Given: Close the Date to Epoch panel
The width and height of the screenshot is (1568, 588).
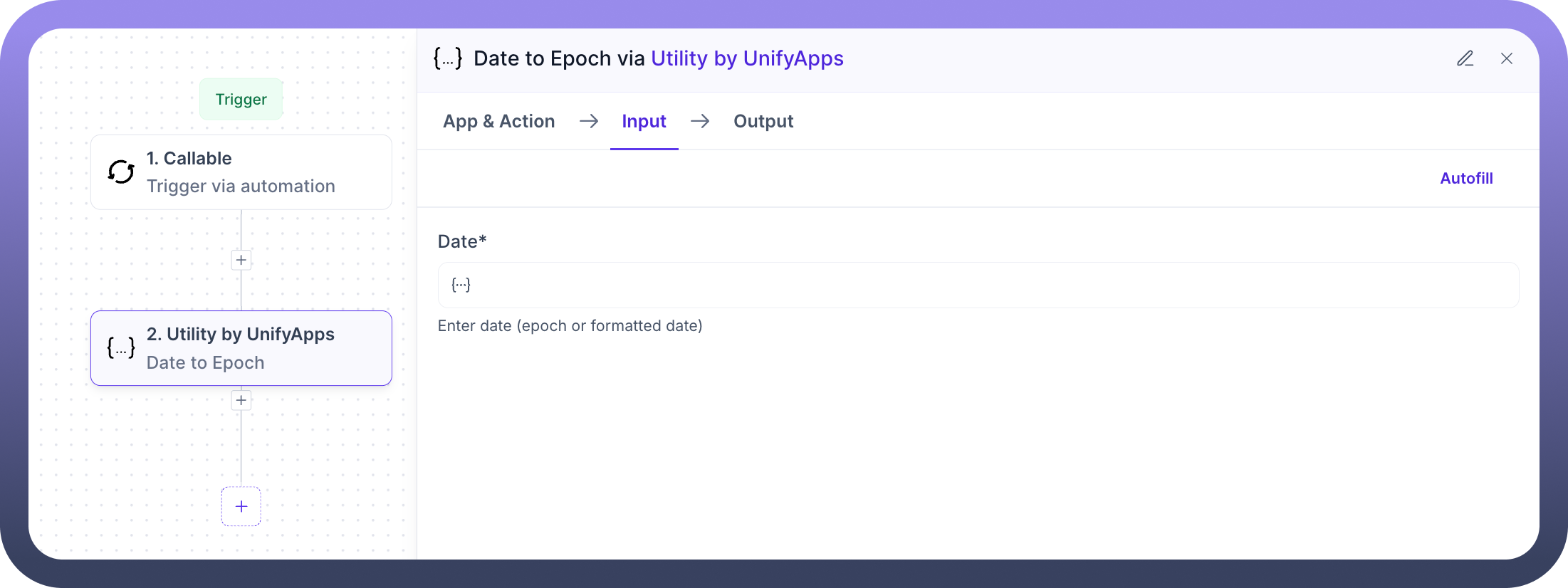Looking at the screenshot, I should [x=1507, y=58].
